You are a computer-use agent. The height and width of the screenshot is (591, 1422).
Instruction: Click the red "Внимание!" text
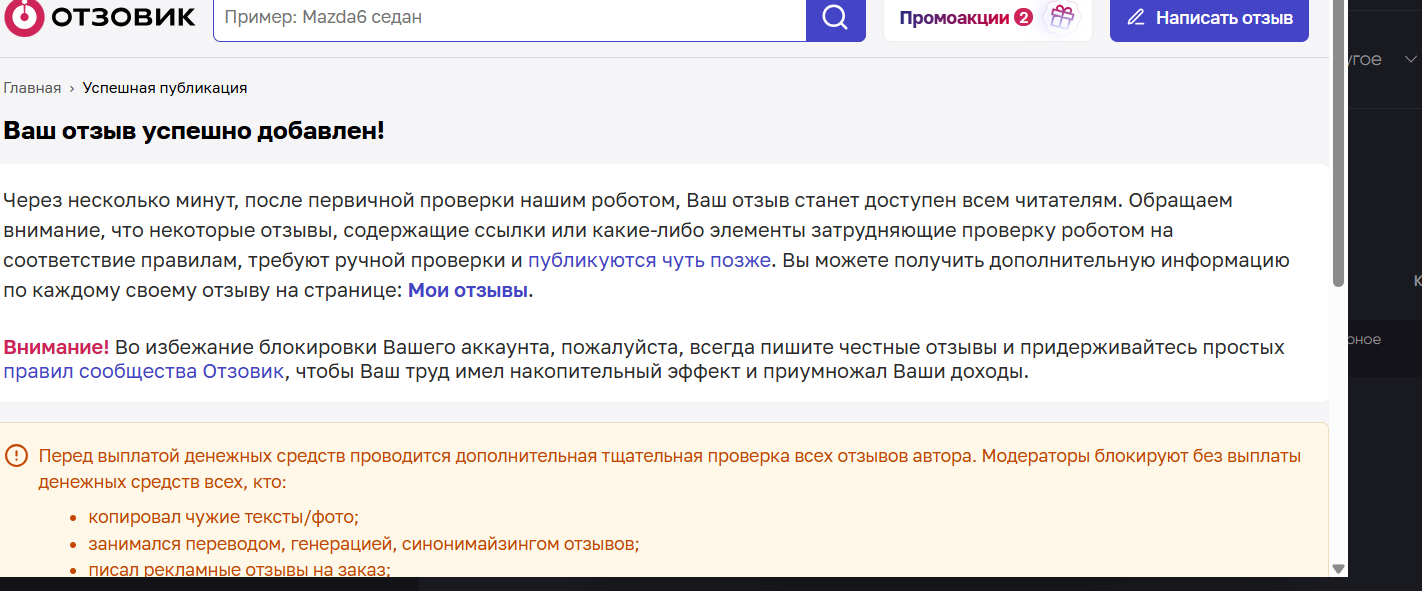[x=56, y=348]
